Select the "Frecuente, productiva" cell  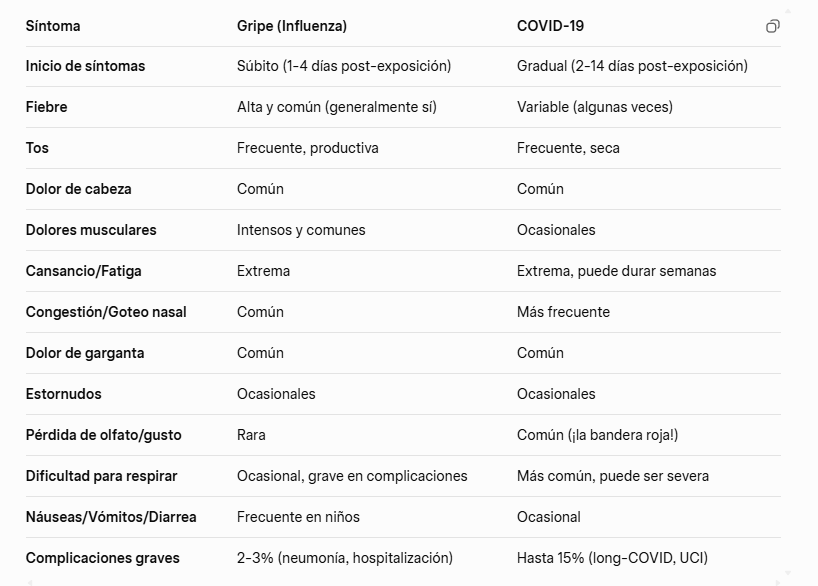click(x=307, y=148)
